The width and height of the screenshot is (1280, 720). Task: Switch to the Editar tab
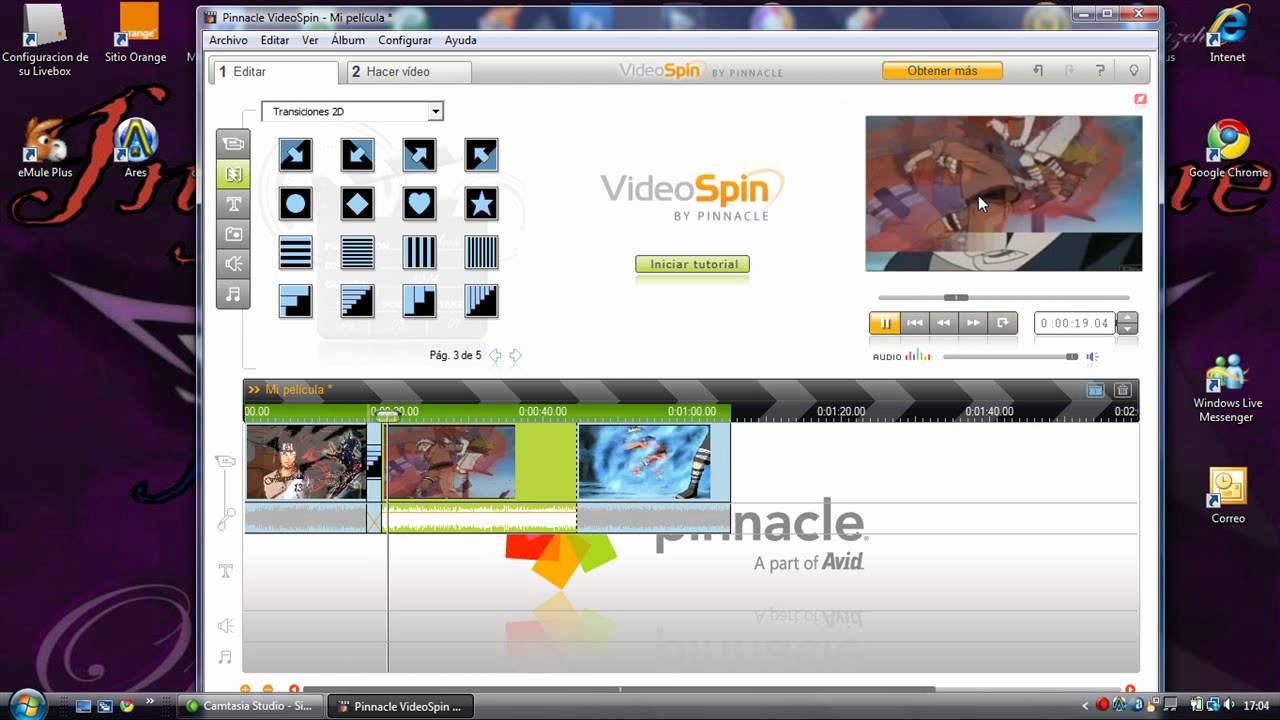[x=275, y=72]
